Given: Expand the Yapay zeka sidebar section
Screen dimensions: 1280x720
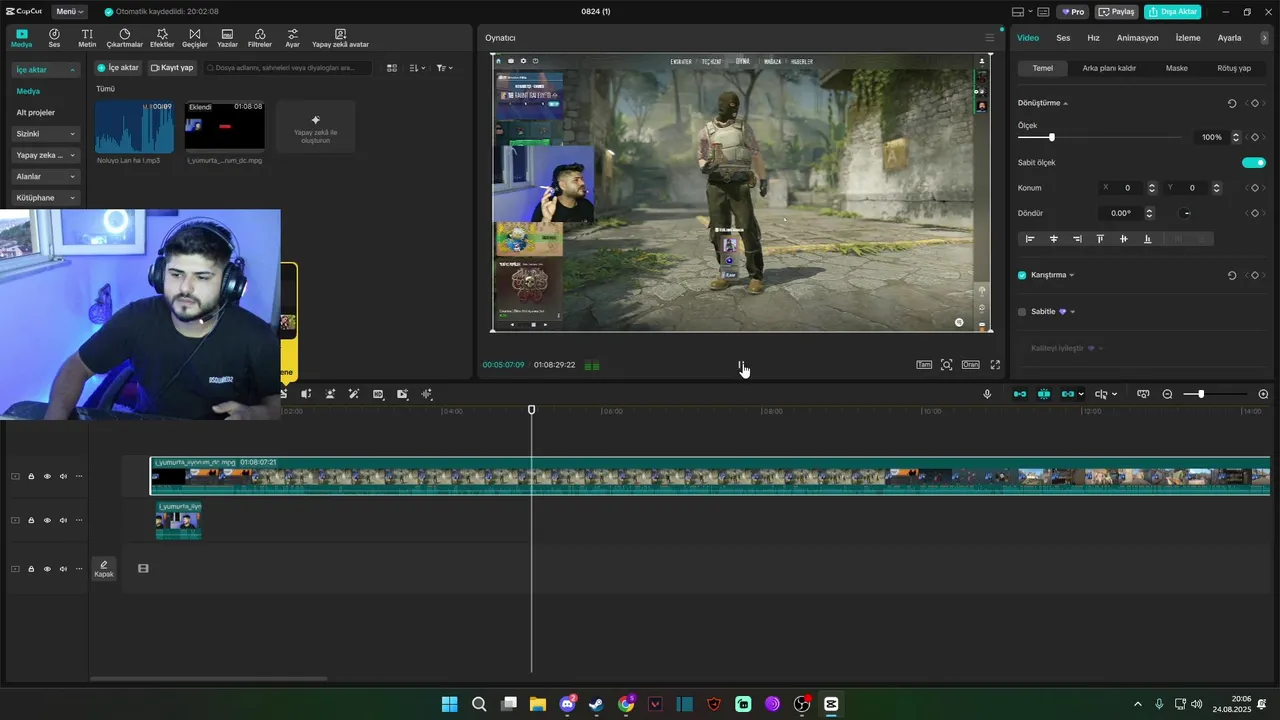Looking at the screenshot, I should pos(45,155).
